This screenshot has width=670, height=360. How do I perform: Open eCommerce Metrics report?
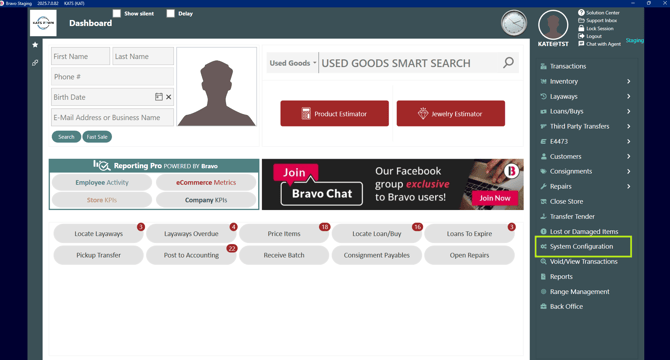tap(206, 182)
